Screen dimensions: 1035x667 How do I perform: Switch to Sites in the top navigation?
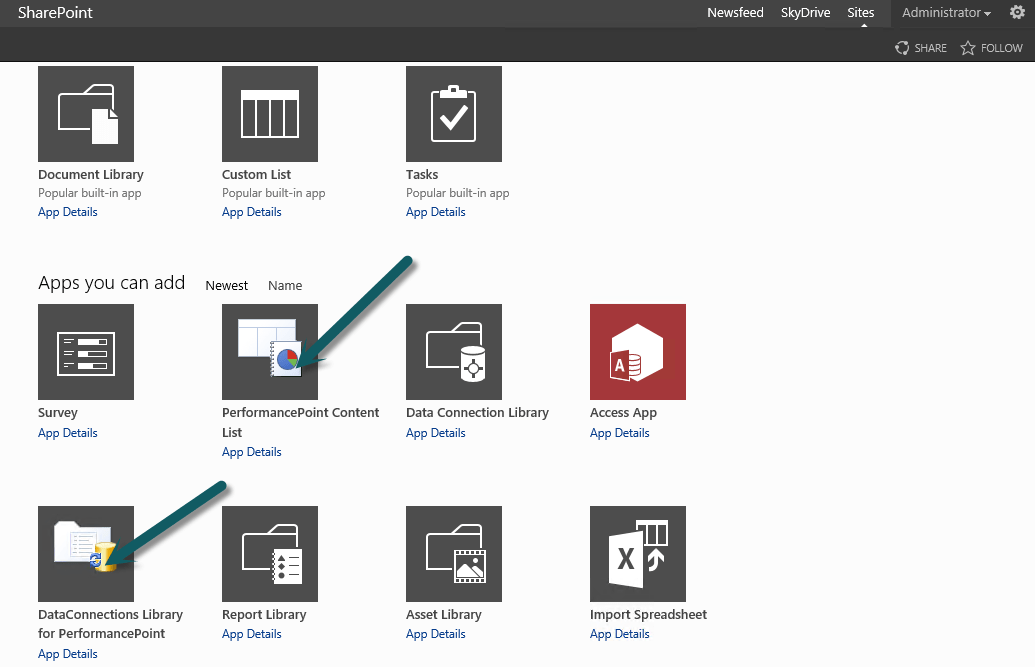pos(861,13)
